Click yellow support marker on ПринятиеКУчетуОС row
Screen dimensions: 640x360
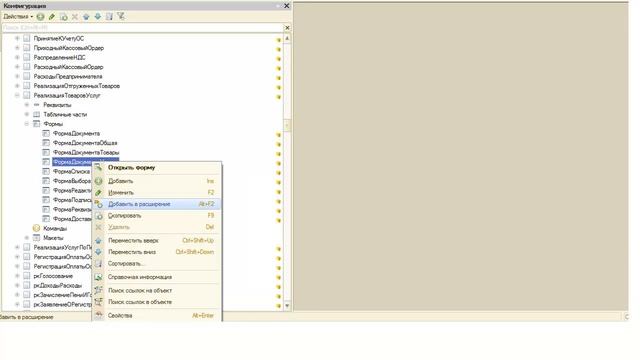coord(279,40)
